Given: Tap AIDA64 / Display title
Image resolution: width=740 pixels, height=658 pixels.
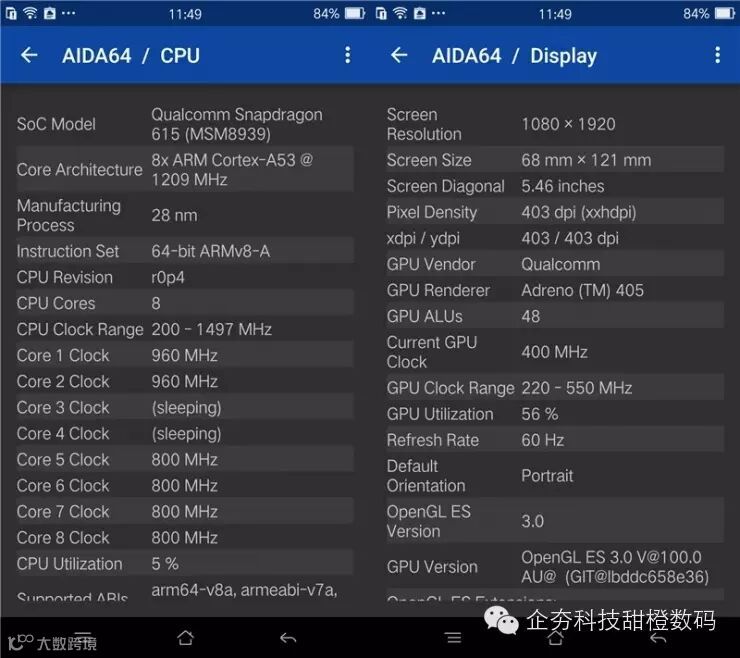Looking at the screenshot, I should click(x=514, y=56).
